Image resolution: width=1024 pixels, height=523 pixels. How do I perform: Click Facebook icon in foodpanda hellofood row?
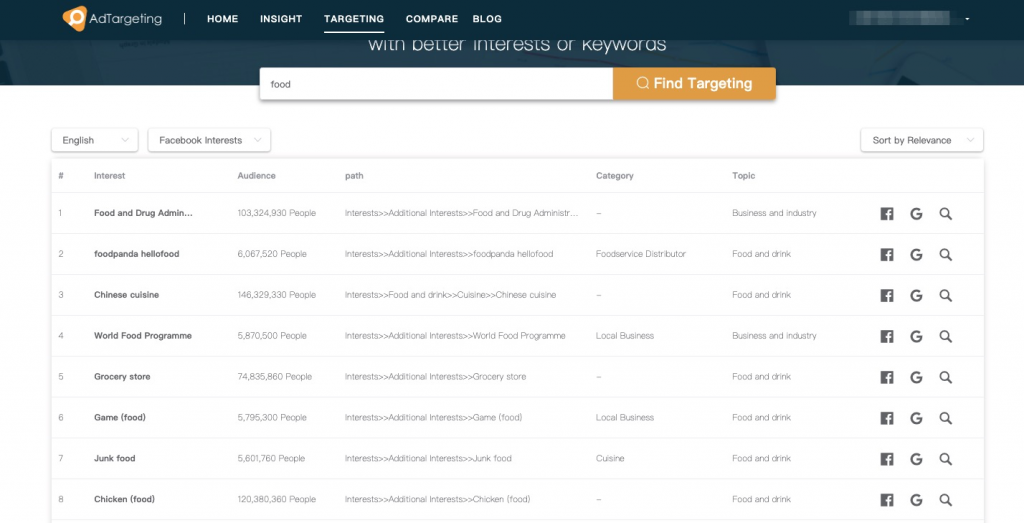[887, 255]
